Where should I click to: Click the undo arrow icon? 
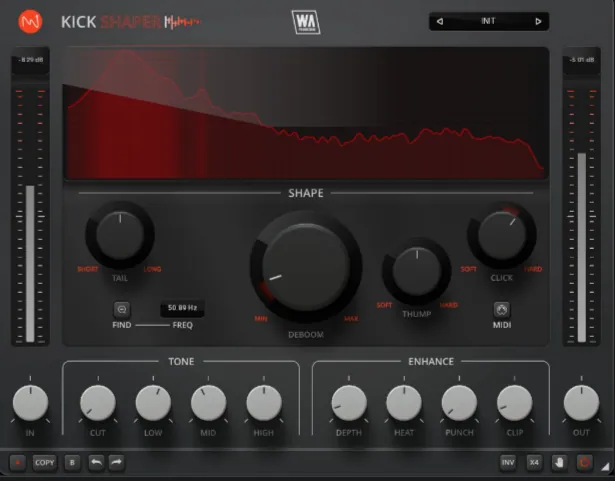point(96,463)
